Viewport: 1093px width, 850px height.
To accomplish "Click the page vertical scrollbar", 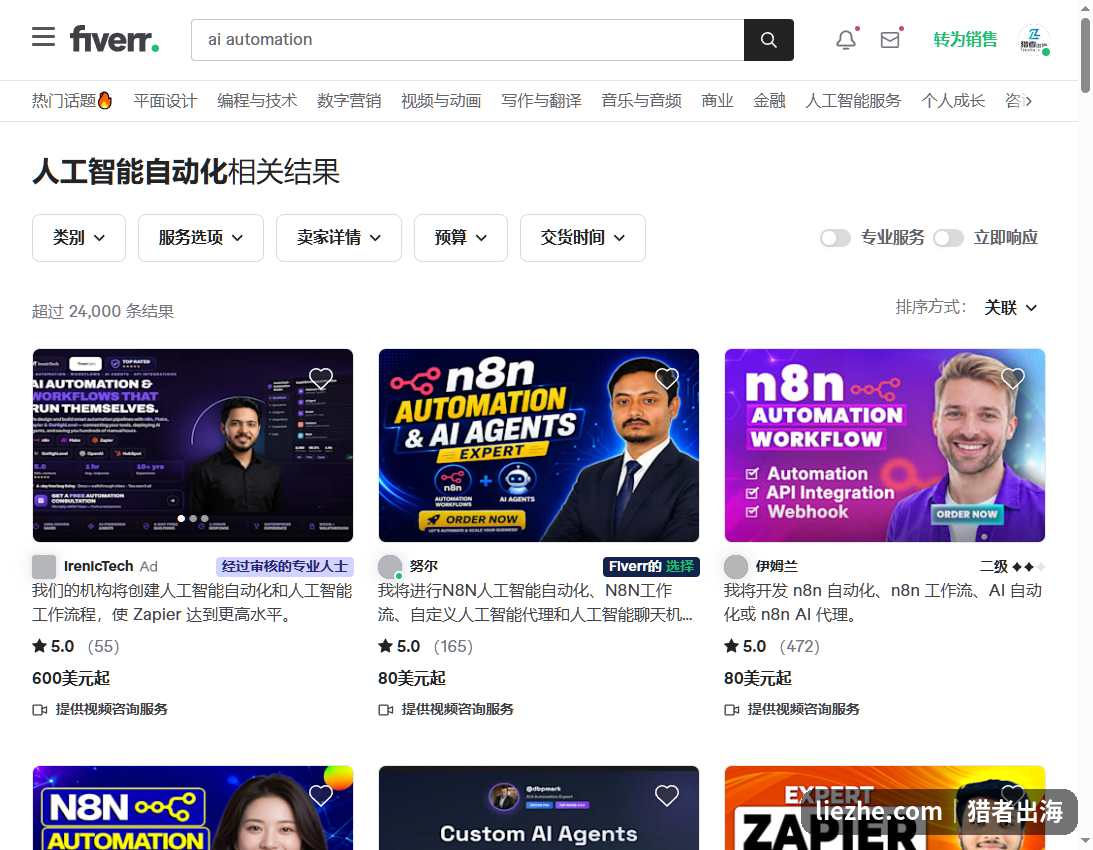I will (x=1085, y=56).
